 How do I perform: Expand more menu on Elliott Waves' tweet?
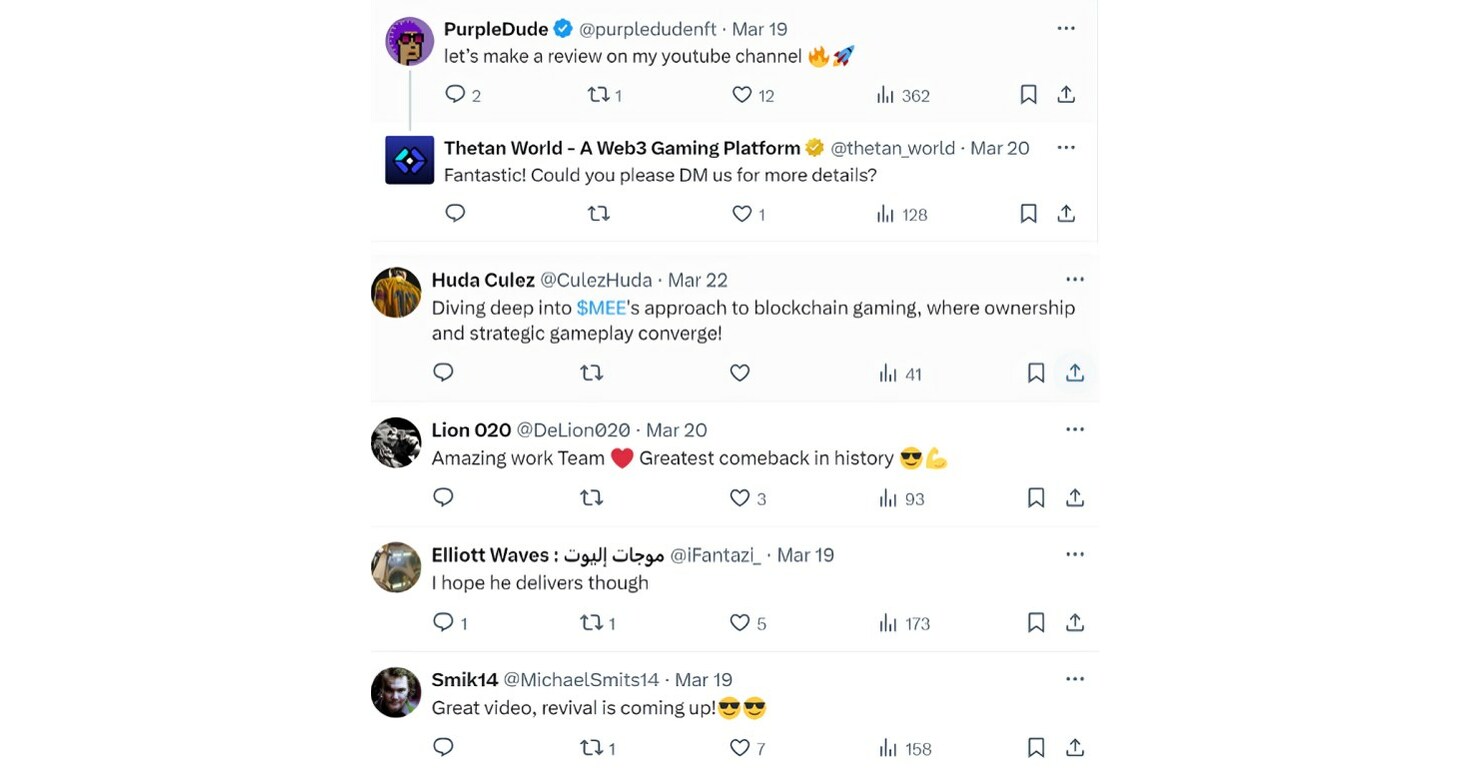(x=1075, y=554)
